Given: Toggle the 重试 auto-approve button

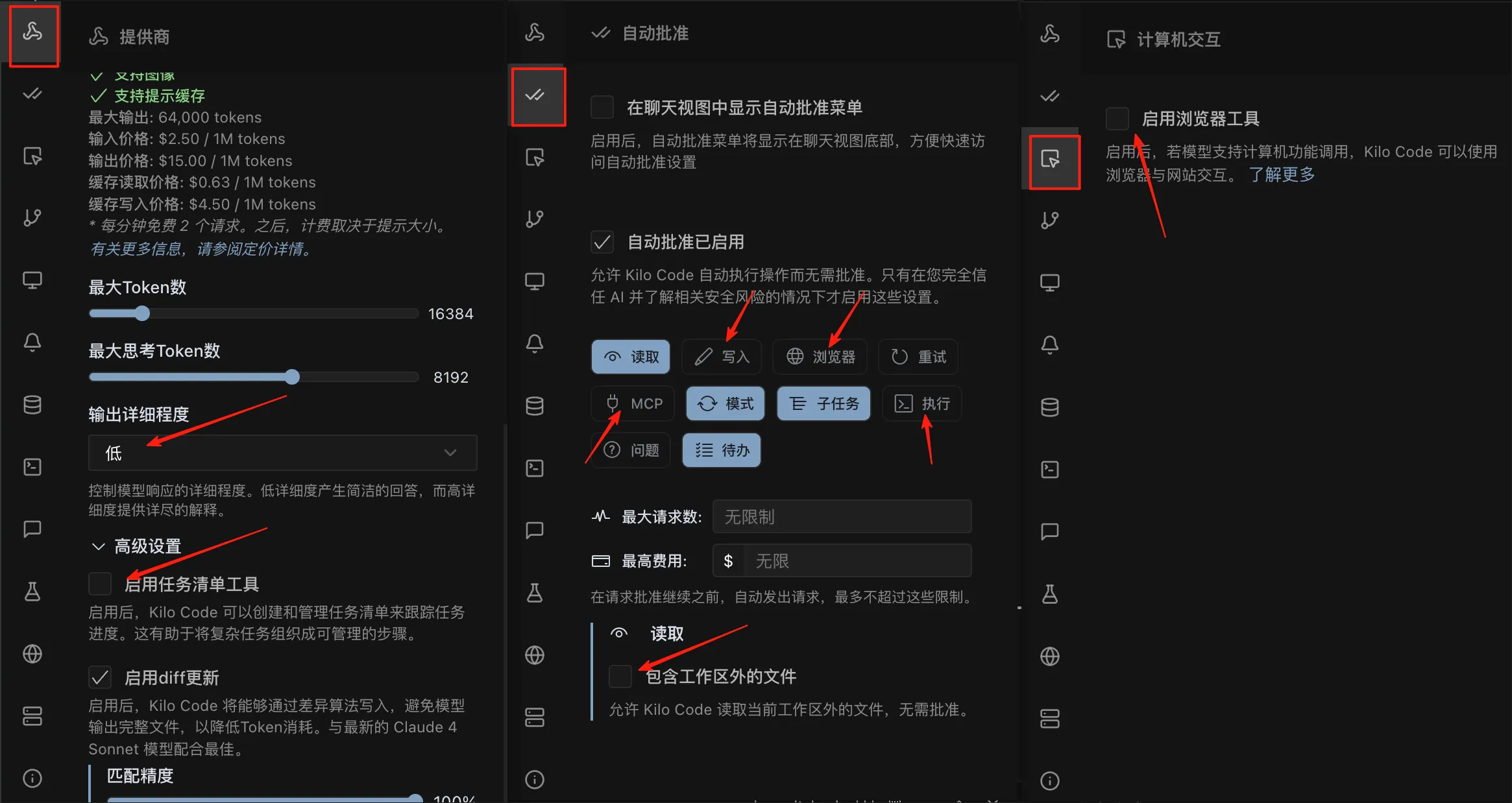Looking at the screenshot, I should coord(918,357).
